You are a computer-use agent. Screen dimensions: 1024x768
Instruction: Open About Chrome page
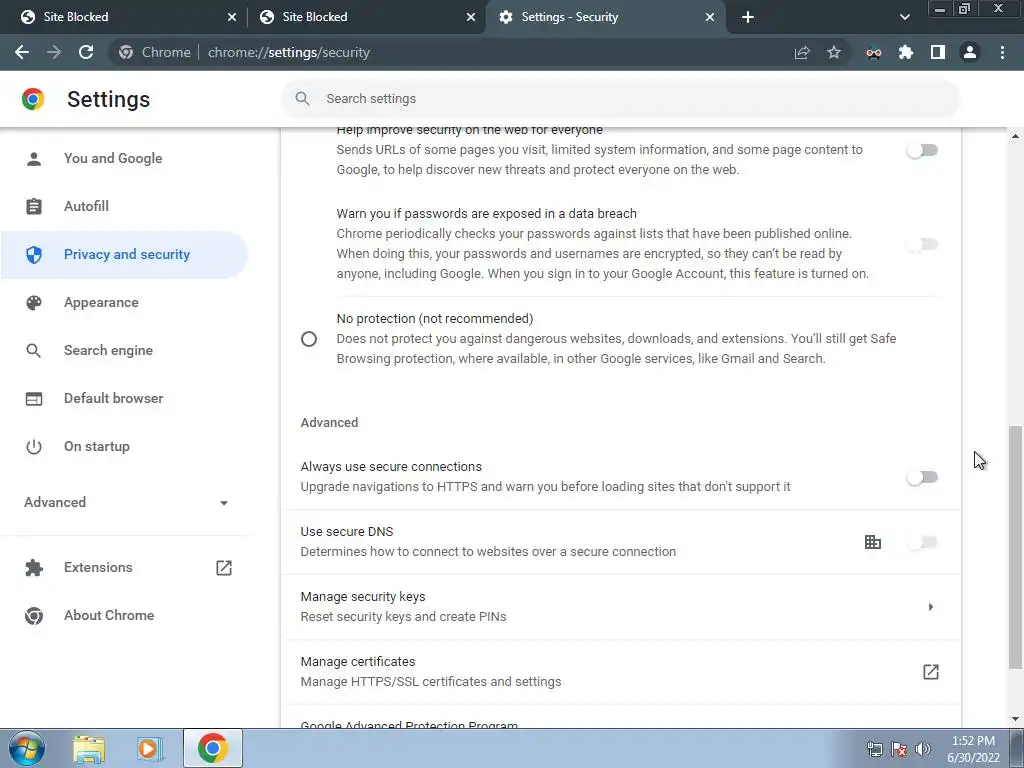(x=124, y=615)
